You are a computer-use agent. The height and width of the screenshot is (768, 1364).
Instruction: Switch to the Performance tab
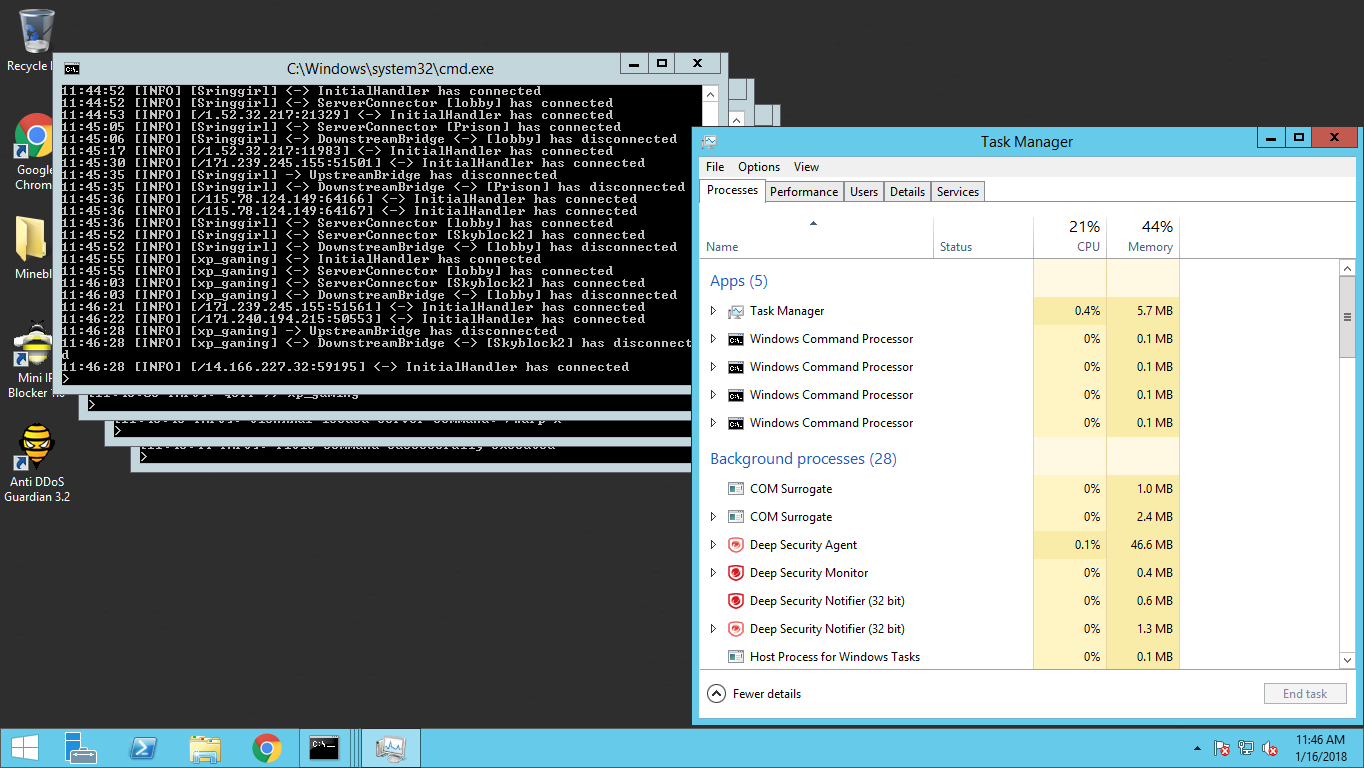pos(803,192)
